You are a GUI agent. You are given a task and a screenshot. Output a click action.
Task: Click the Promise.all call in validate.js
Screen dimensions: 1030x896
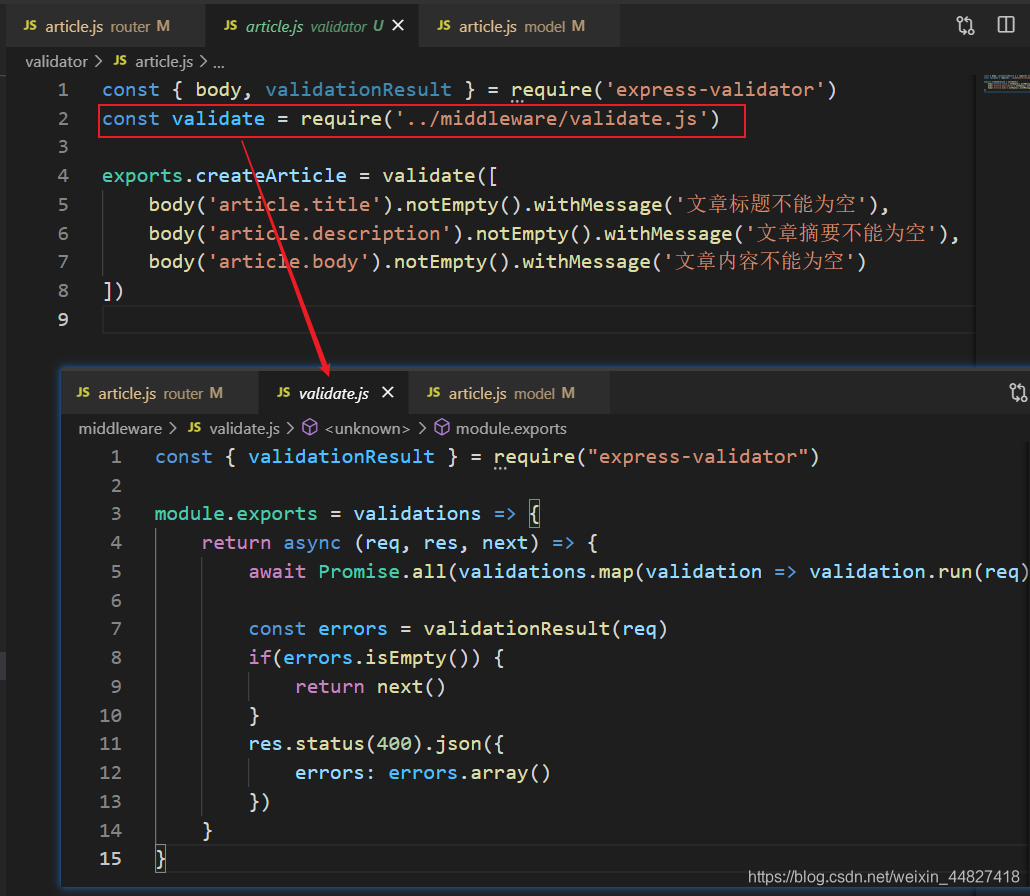pyautogui.click(x=384, y=572)
